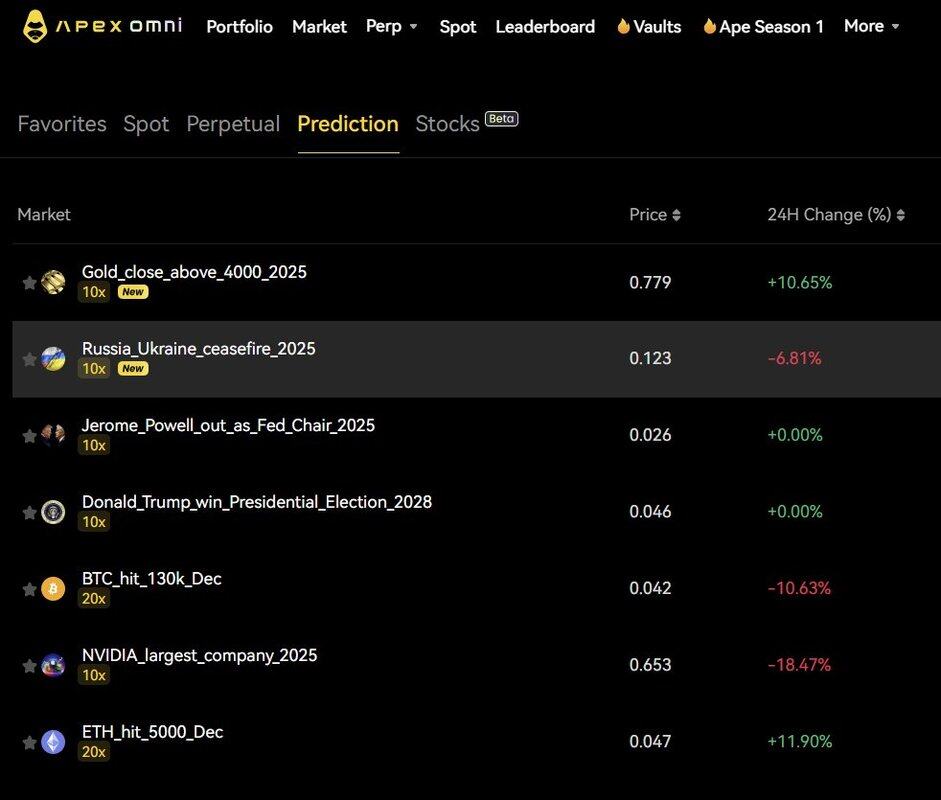This screenshot has height=800, width=941.
Task: Click the Bitcoin icon for BTC_hit_130k_Dec
Action: click(53, 589)
